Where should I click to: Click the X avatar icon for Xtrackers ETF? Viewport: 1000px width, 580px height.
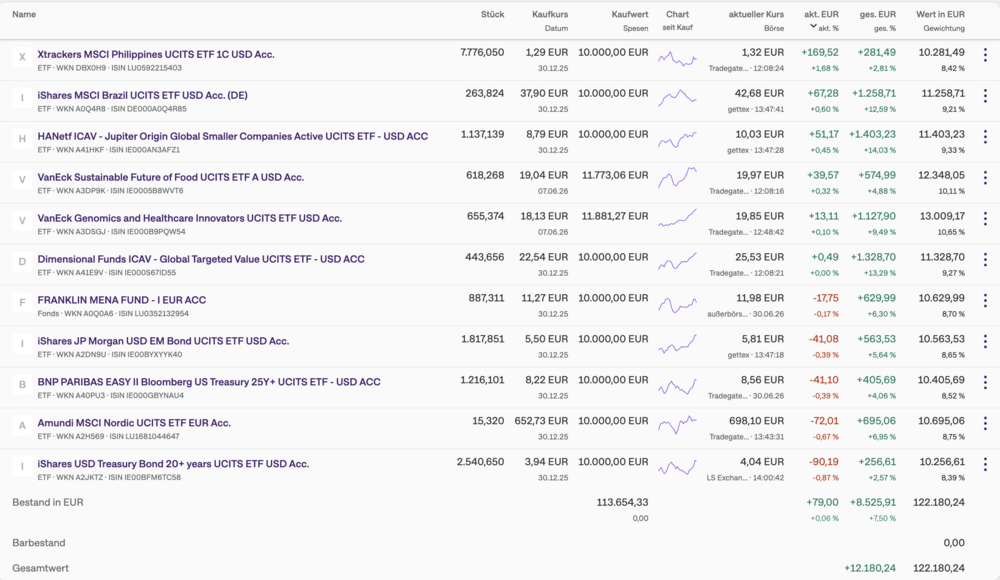click(x=22, y=57)
